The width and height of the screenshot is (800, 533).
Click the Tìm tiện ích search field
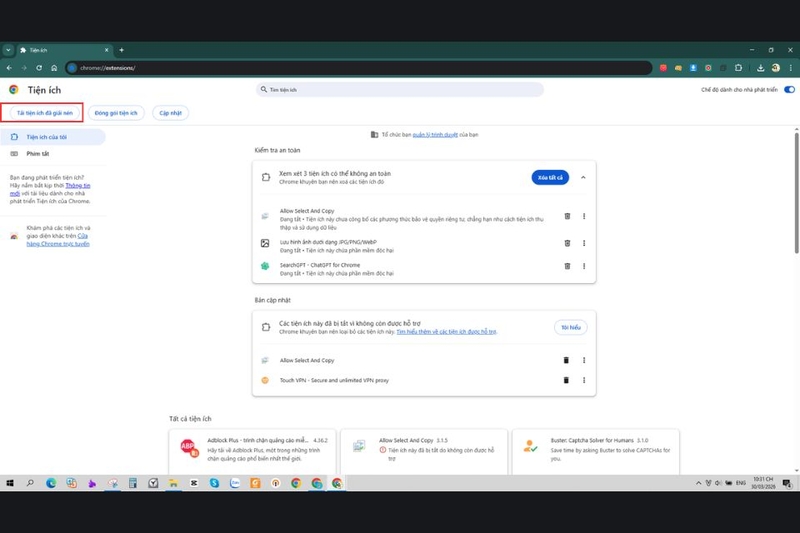pyautogui.click(x=400, y=90)
